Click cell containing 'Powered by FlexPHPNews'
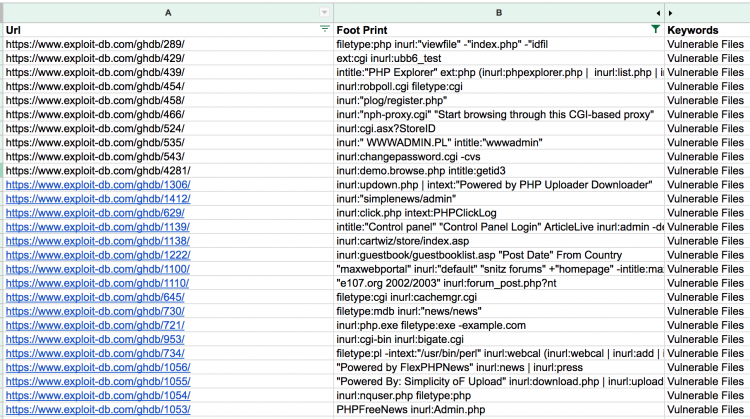Screen dimensions: 750x419 pos(499,367)
